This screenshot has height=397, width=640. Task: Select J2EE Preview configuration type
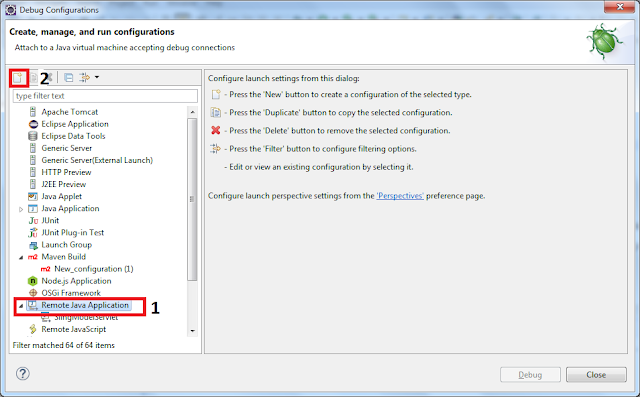(x=64, y=184)
